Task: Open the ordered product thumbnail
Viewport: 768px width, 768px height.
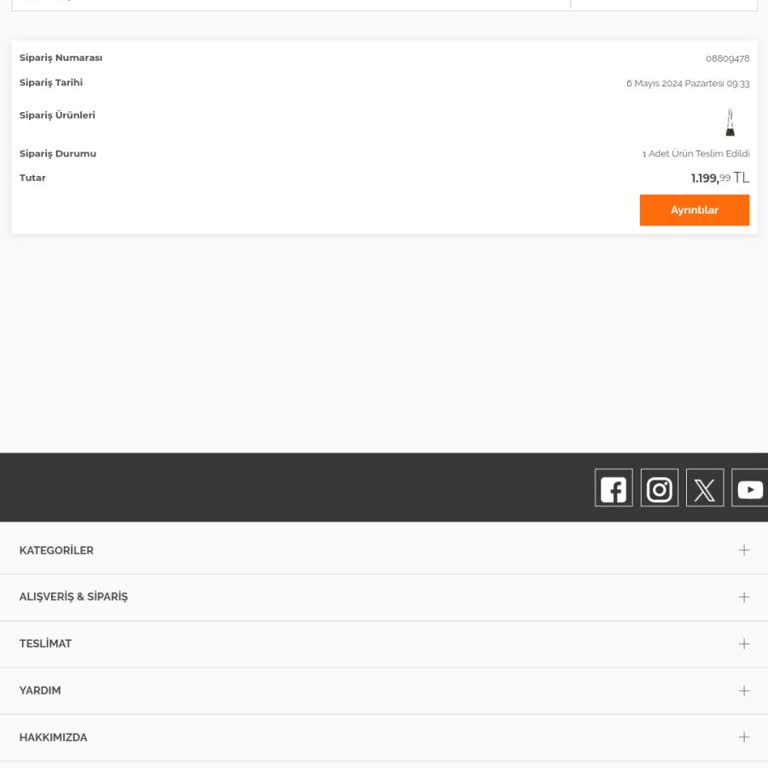Action: [x=730, y=122]
